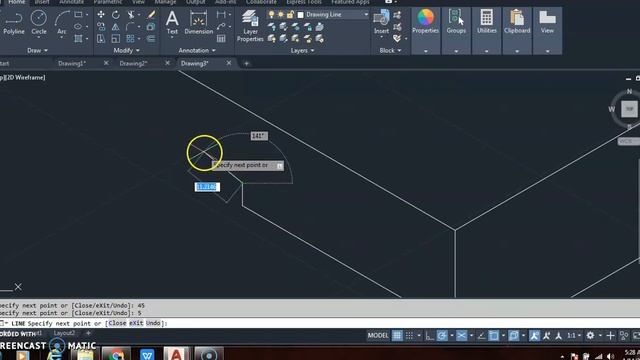Activate the Trim tool
Image resolution: width=640 pixels, height=360 pixels.
point(131,15)
